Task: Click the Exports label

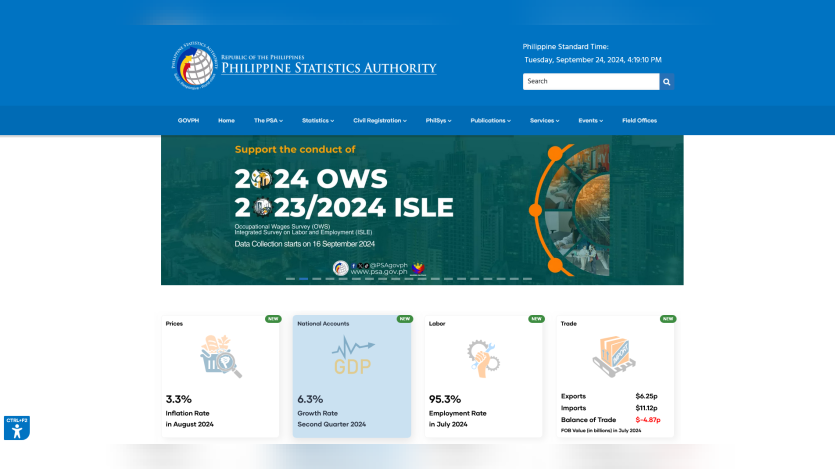Action: [574, 396]
